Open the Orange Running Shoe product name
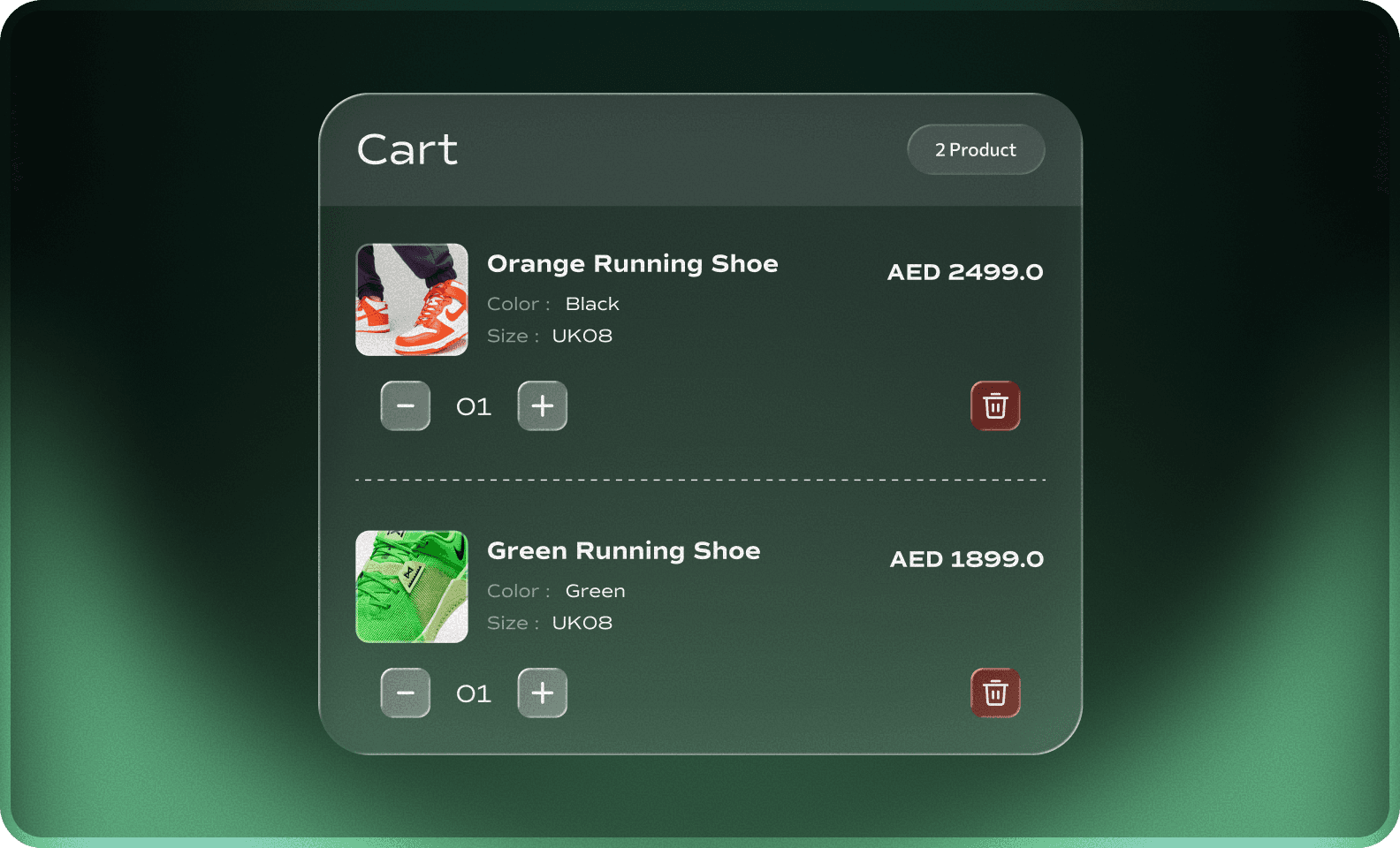1400x848 pixels. point(633,263)
